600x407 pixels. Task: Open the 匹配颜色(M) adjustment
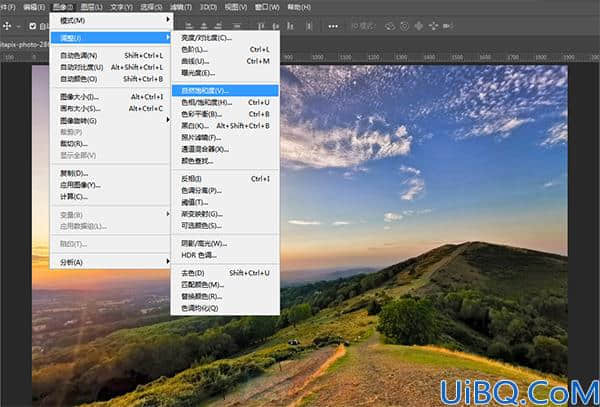click(x=225, y=285)
